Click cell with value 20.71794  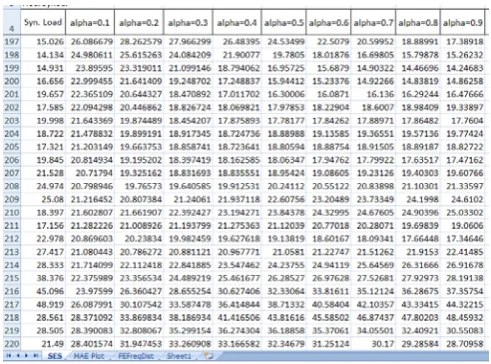90,173
